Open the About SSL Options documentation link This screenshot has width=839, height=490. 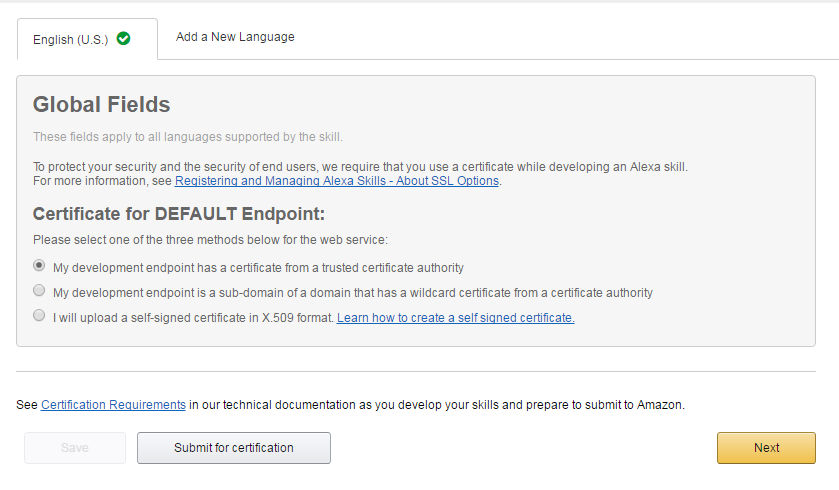(x=337, y=181)
